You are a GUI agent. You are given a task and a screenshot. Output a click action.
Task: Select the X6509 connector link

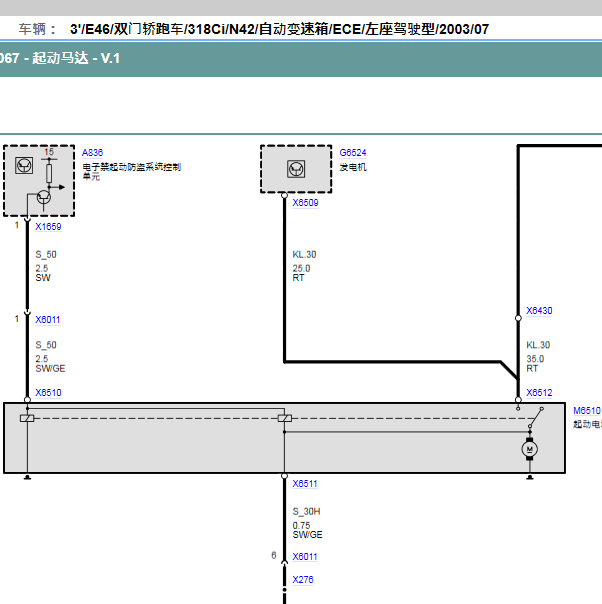pyautogui.click(x=305, y=202)
